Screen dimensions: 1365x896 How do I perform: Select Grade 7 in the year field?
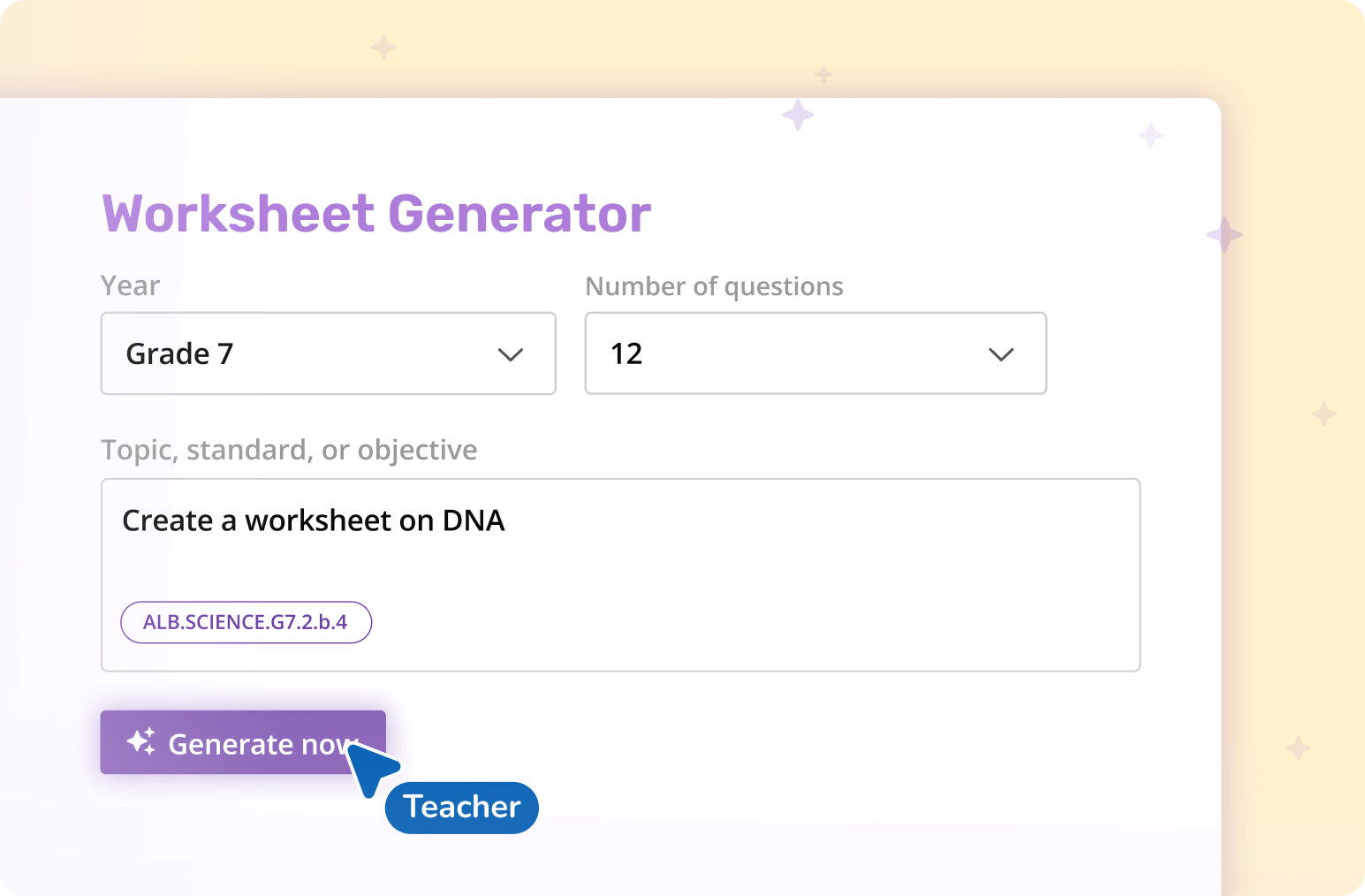tap(180, 353)
